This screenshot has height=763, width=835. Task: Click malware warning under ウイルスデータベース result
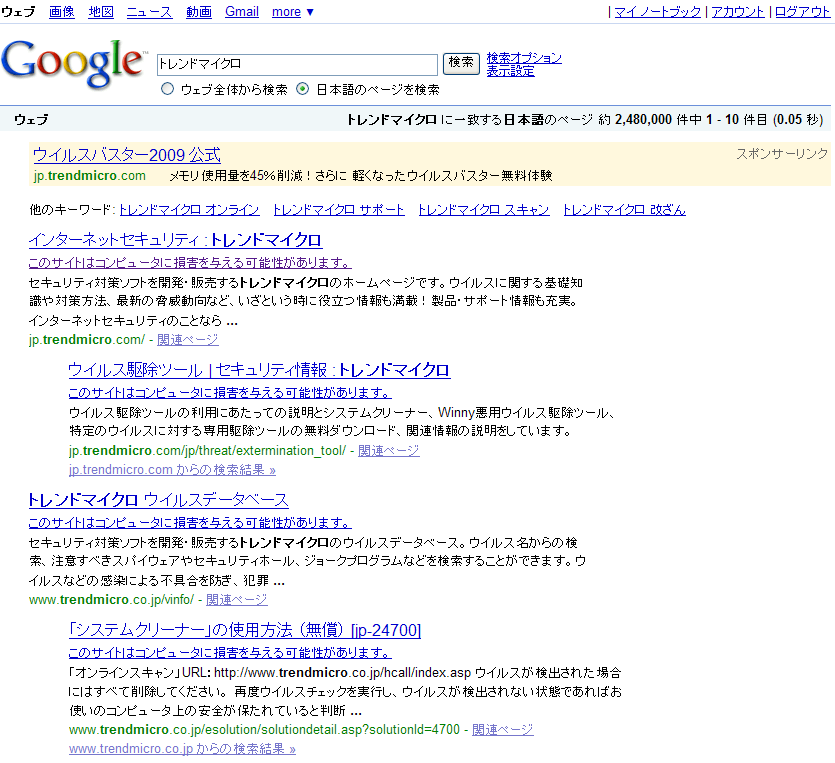(190, 522)
